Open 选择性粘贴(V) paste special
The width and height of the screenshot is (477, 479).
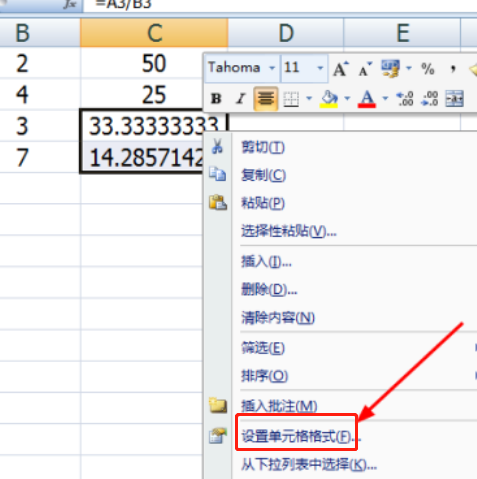pyautogui.click(x=340, y=231)
